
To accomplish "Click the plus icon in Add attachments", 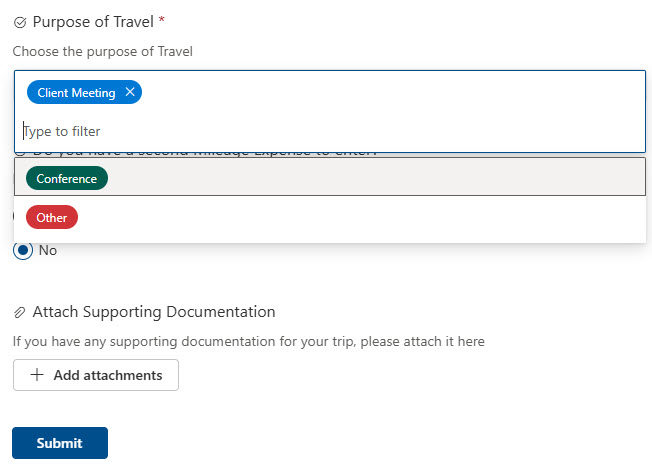I will pos(37,375).
